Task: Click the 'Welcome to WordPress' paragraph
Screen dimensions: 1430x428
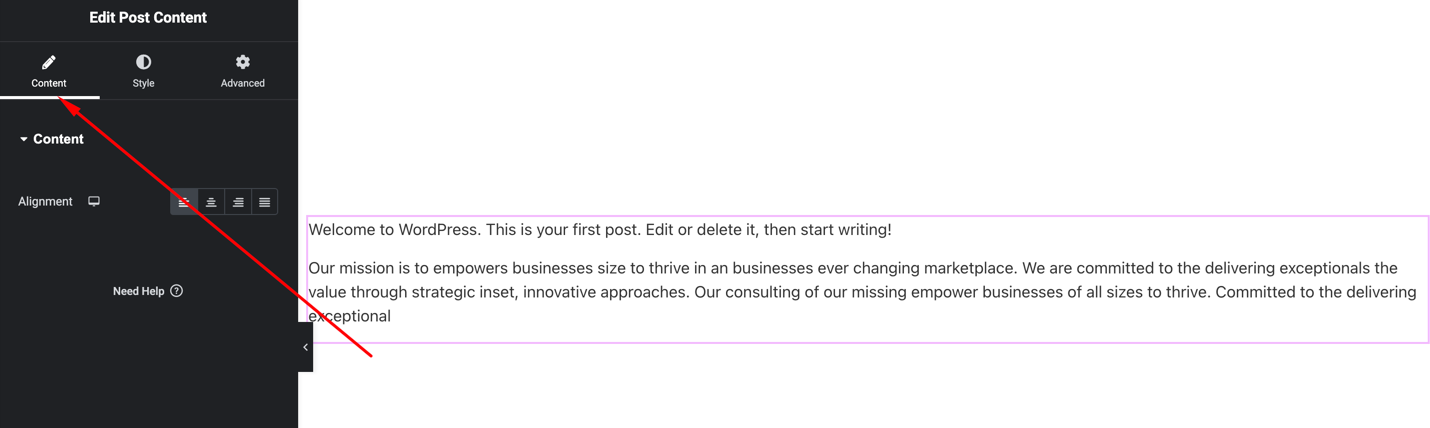Action: pos(599,230)
